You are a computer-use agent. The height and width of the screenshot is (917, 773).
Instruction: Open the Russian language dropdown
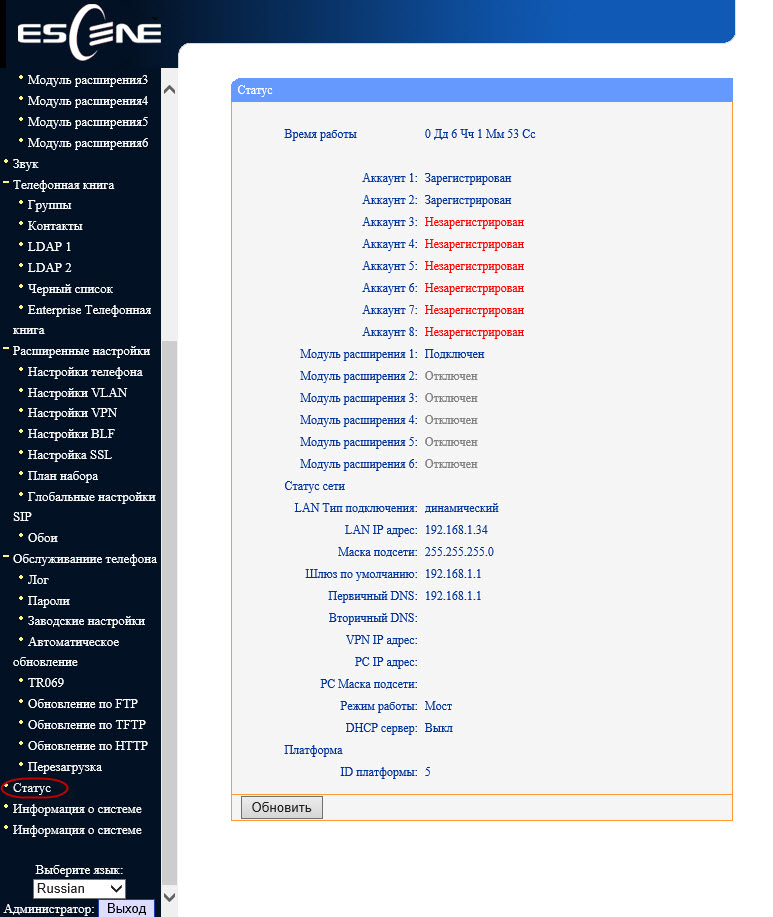(x=80, y=889)
